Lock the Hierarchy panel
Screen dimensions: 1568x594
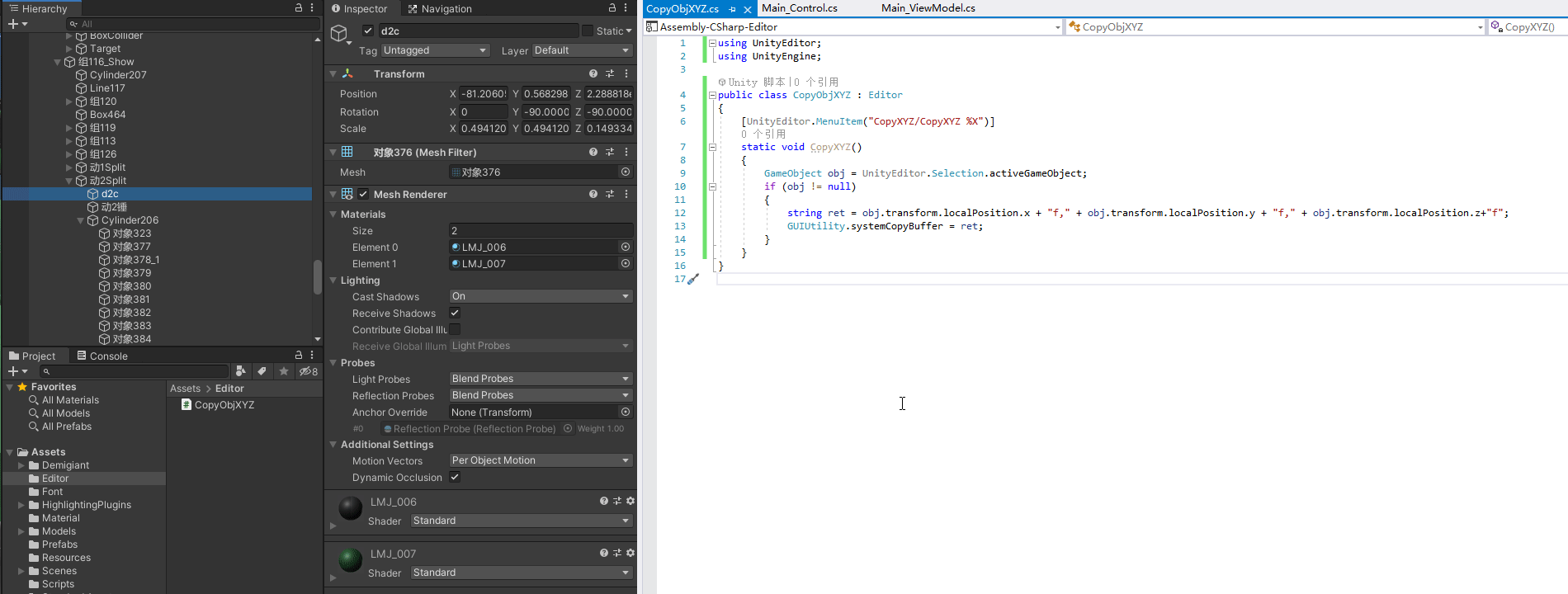pyautogui.click(x=299, y=7)
